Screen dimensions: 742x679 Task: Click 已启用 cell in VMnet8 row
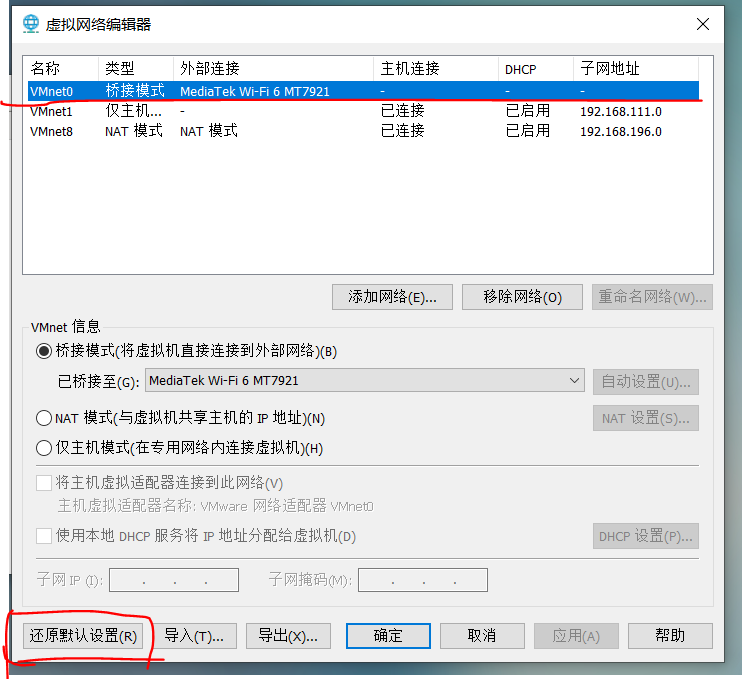tap(528, 131)
